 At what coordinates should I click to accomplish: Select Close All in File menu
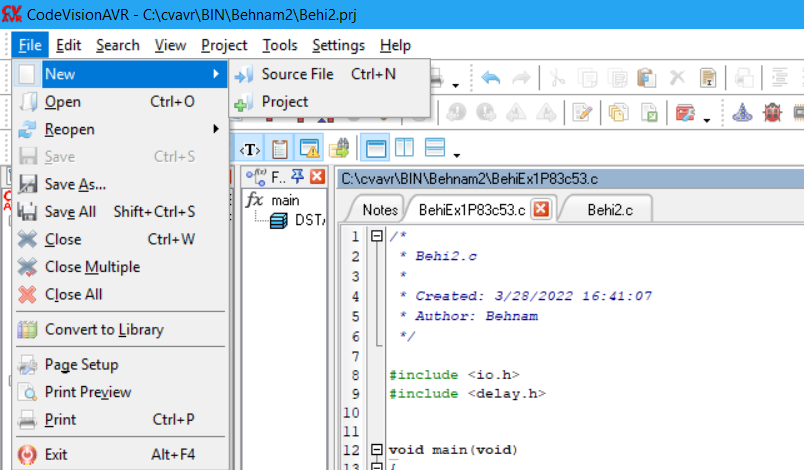(120, 295)
